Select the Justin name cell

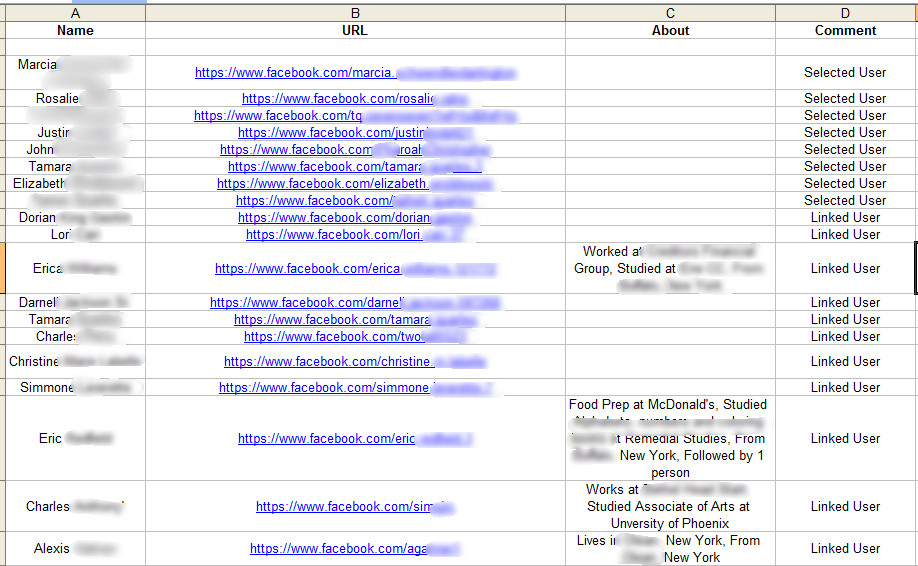tap(76, 132)
